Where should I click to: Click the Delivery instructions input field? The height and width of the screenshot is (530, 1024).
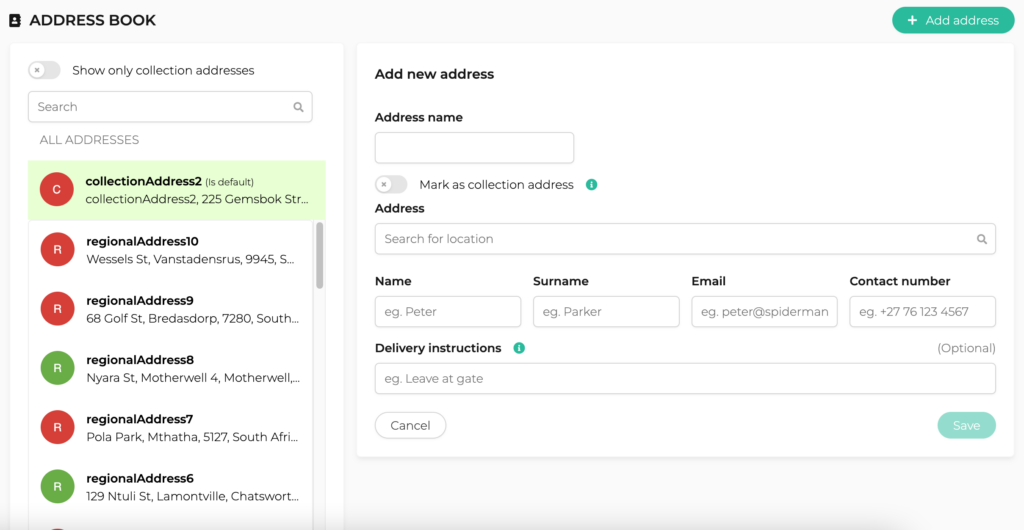[685, 379]
